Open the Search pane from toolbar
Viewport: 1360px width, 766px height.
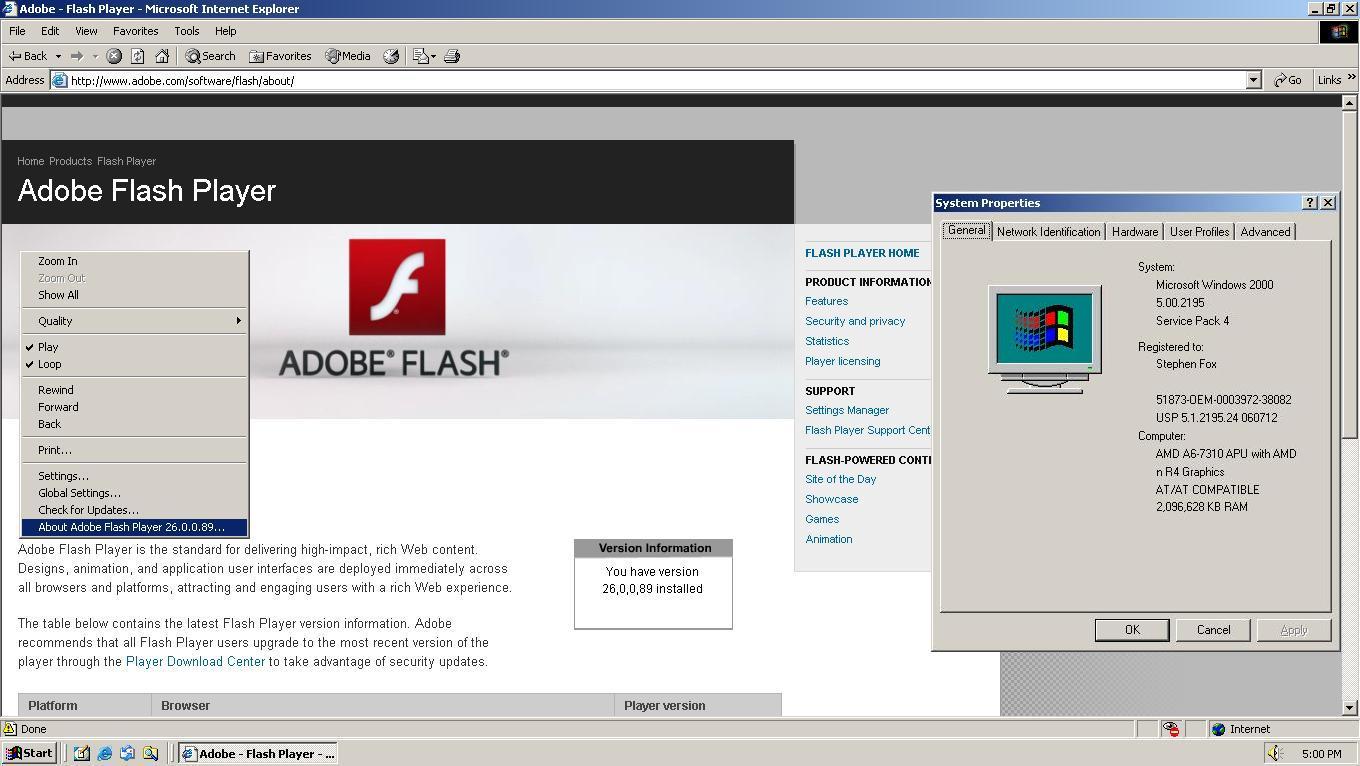(x=210, y=56)
